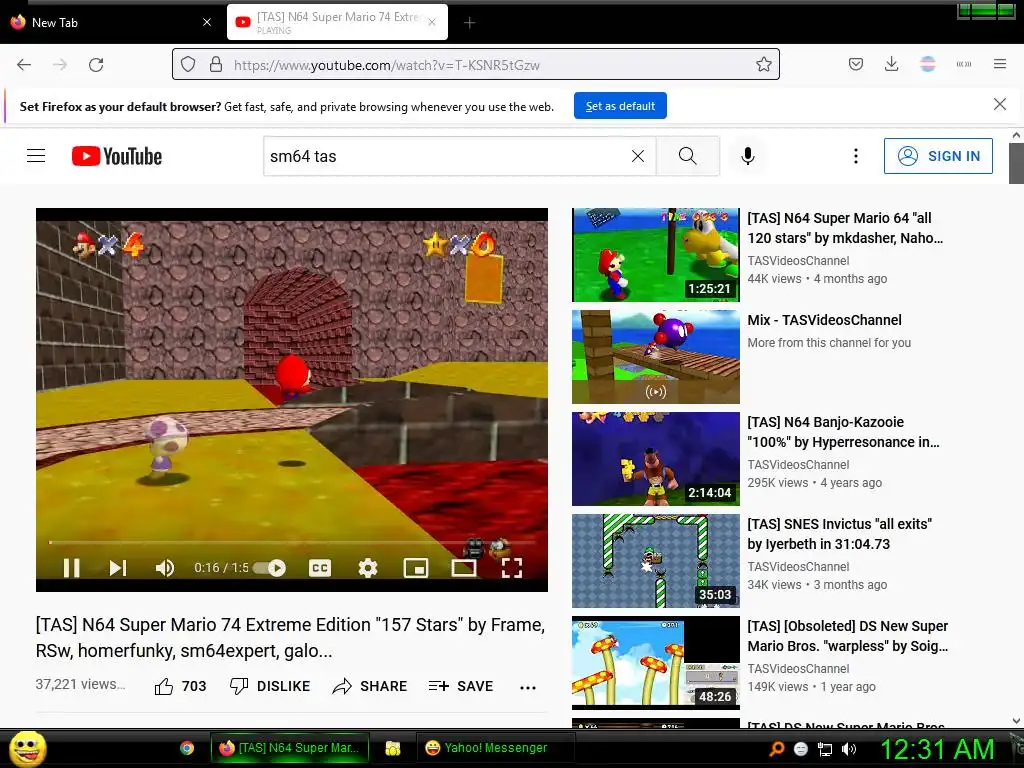Open Mix - TASVideosChannel thumbnail

point(656,357)
